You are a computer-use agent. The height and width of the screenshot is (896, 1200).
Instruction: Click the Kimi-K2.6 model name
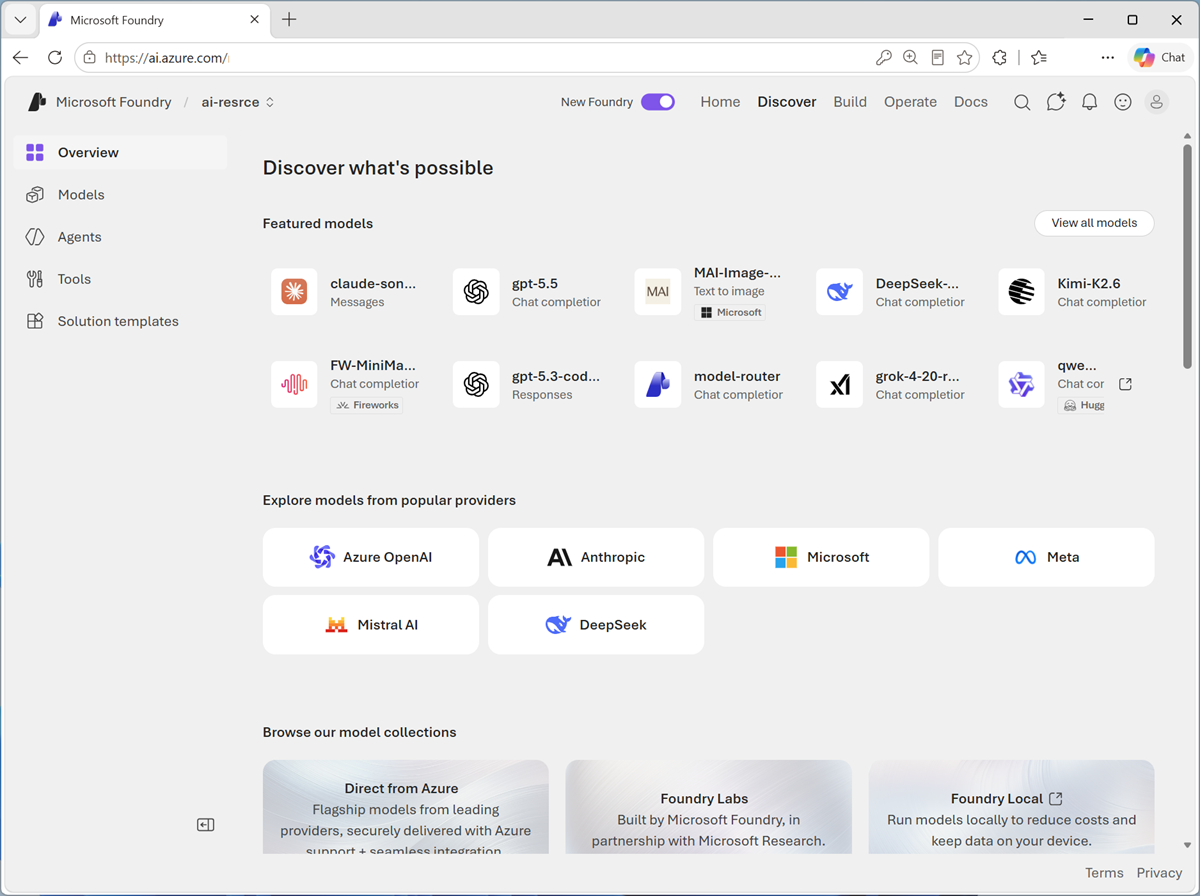1089,284
